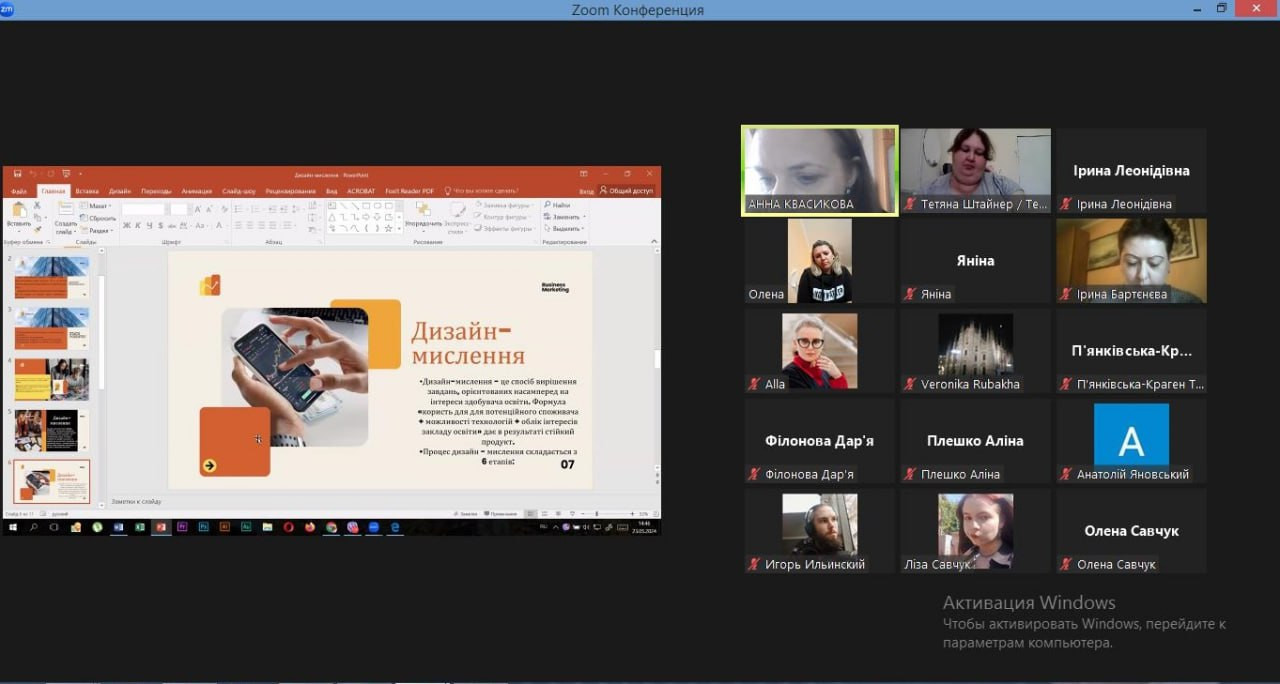Toggle bold Ж formatting

tap(126, 225)
